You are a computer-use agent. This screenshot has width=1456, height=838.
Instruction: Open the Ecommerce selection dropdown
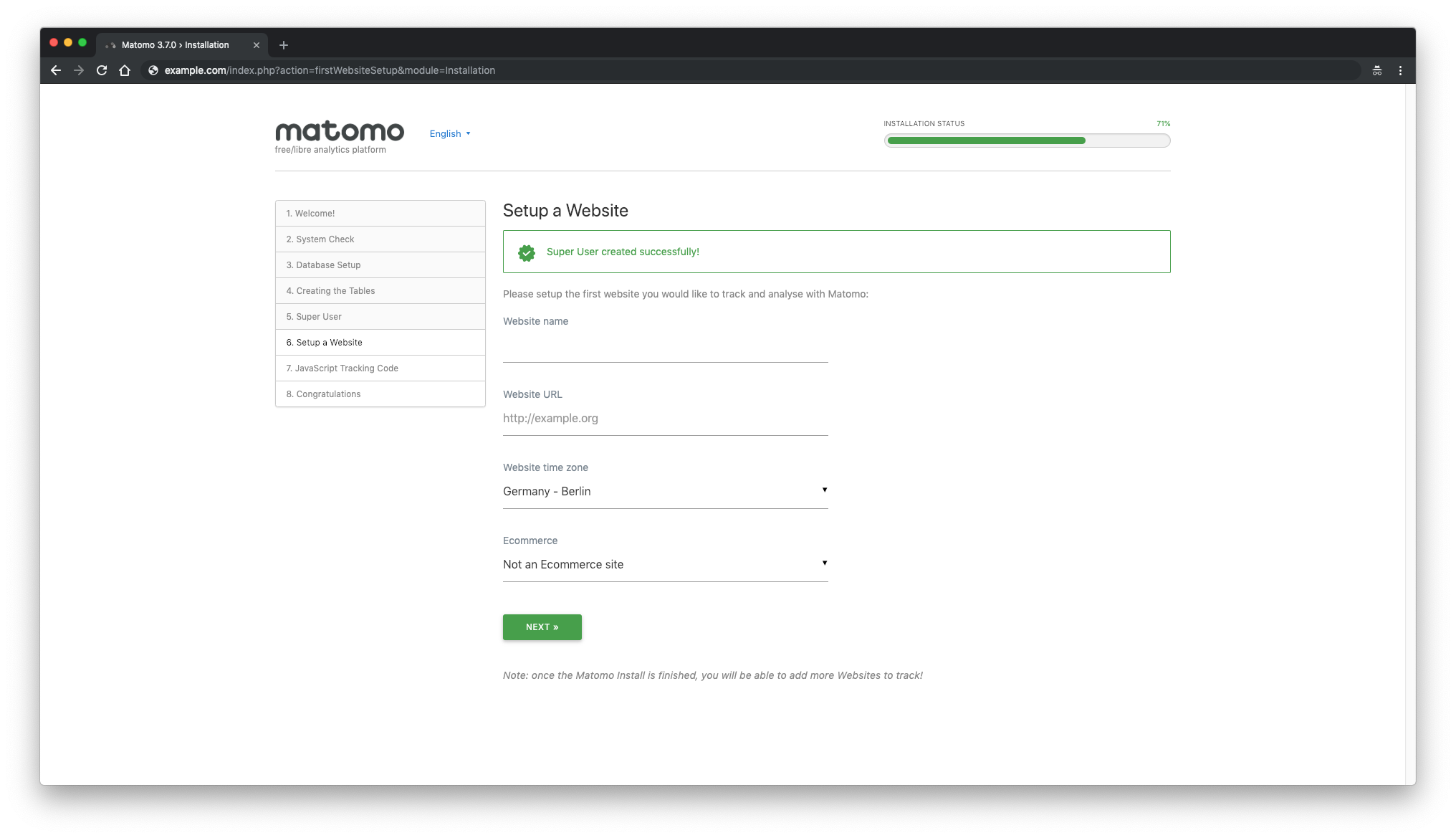coord(665,564)
